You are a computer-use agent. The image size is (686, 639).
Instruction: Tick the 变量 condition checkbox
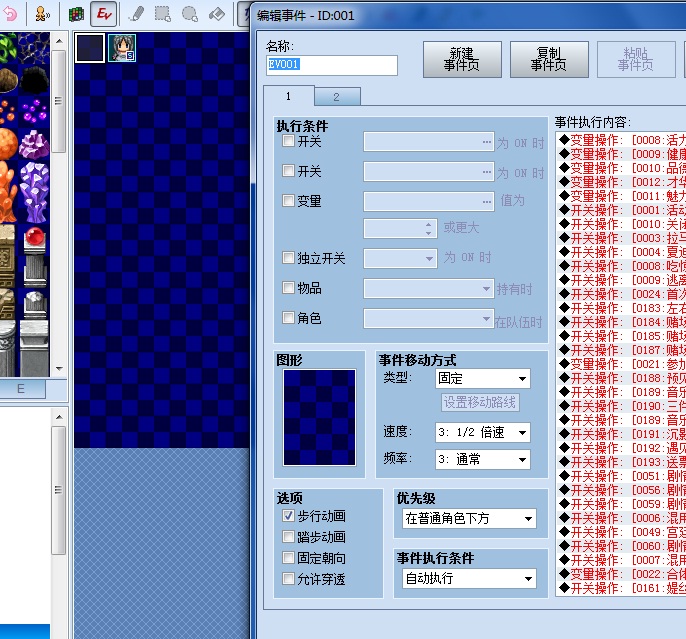288,200
